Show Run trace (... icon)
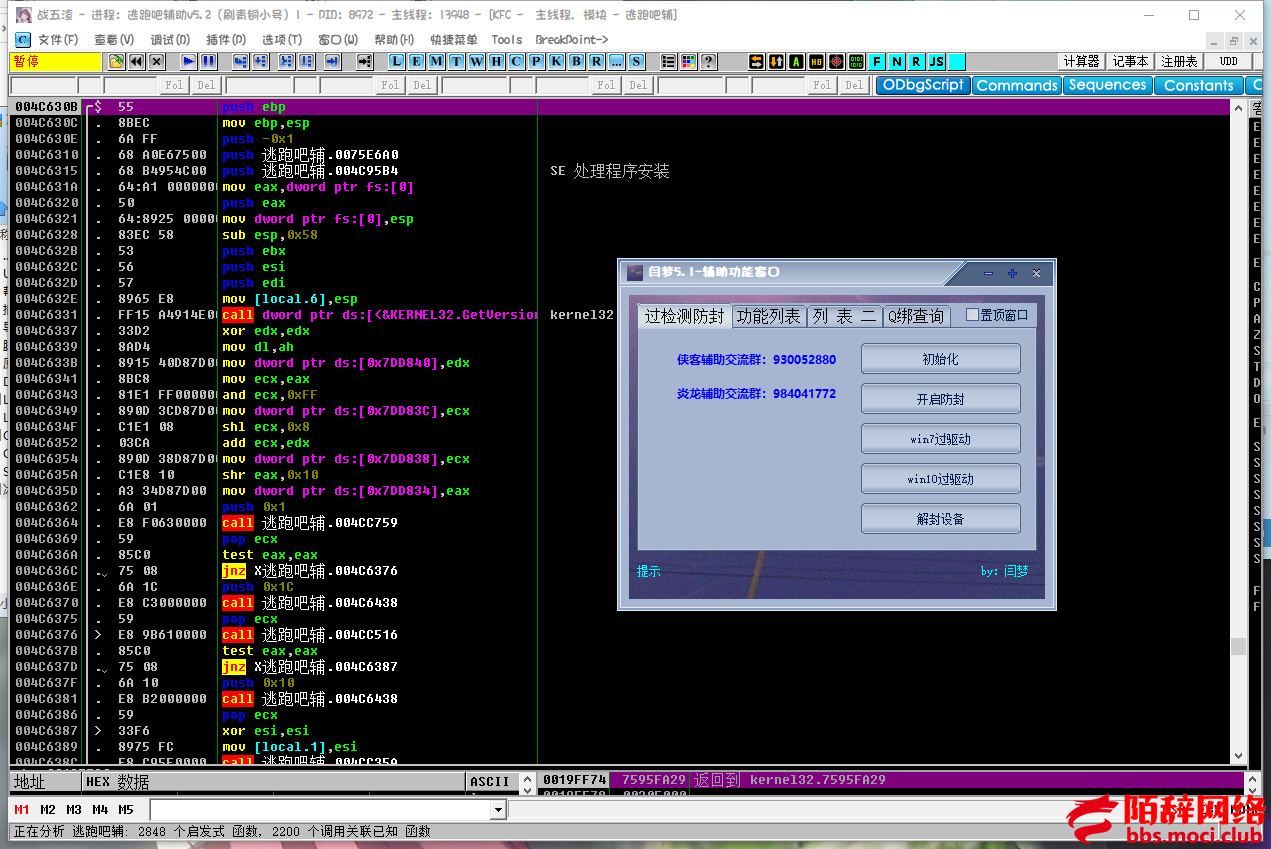This screenshot has width=1271, height=849. (616, 61)
